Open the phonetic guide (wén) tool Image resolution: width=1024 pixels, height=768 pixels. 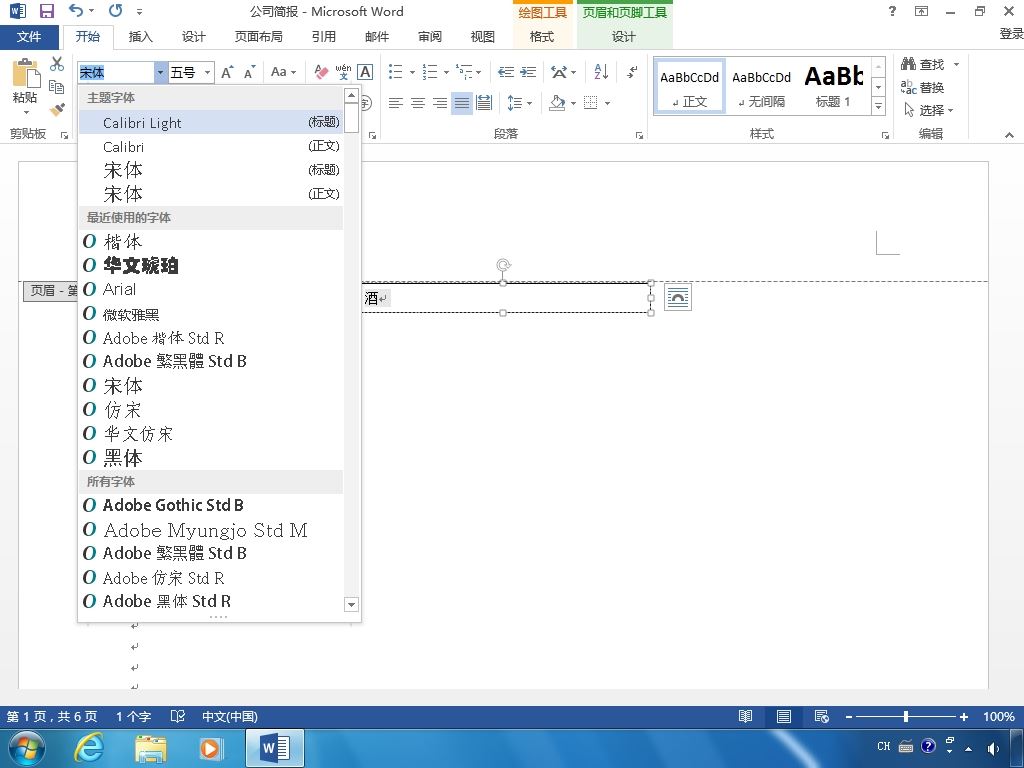coord(343,72)
